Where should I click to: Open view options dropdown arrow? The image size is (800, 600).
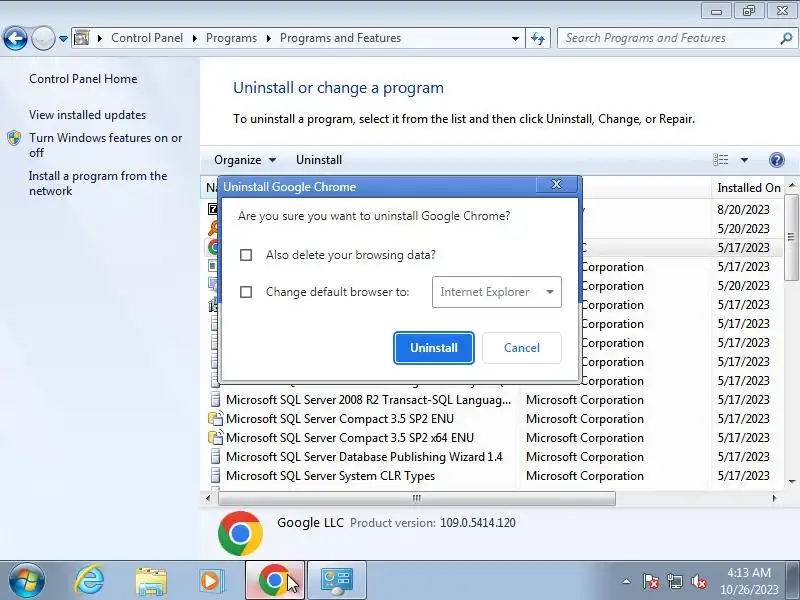[x=744, y=160]
